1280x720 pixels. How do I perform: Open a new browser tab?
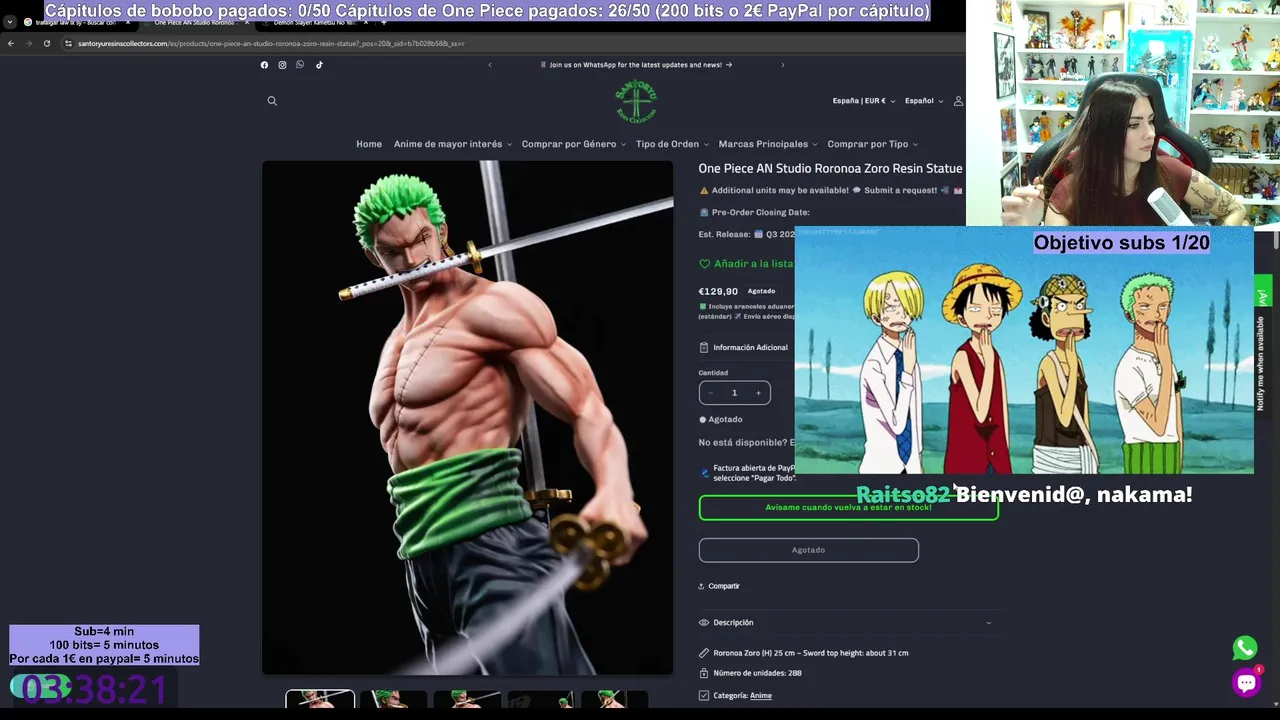pyautogui.click(x=385, y=22)
